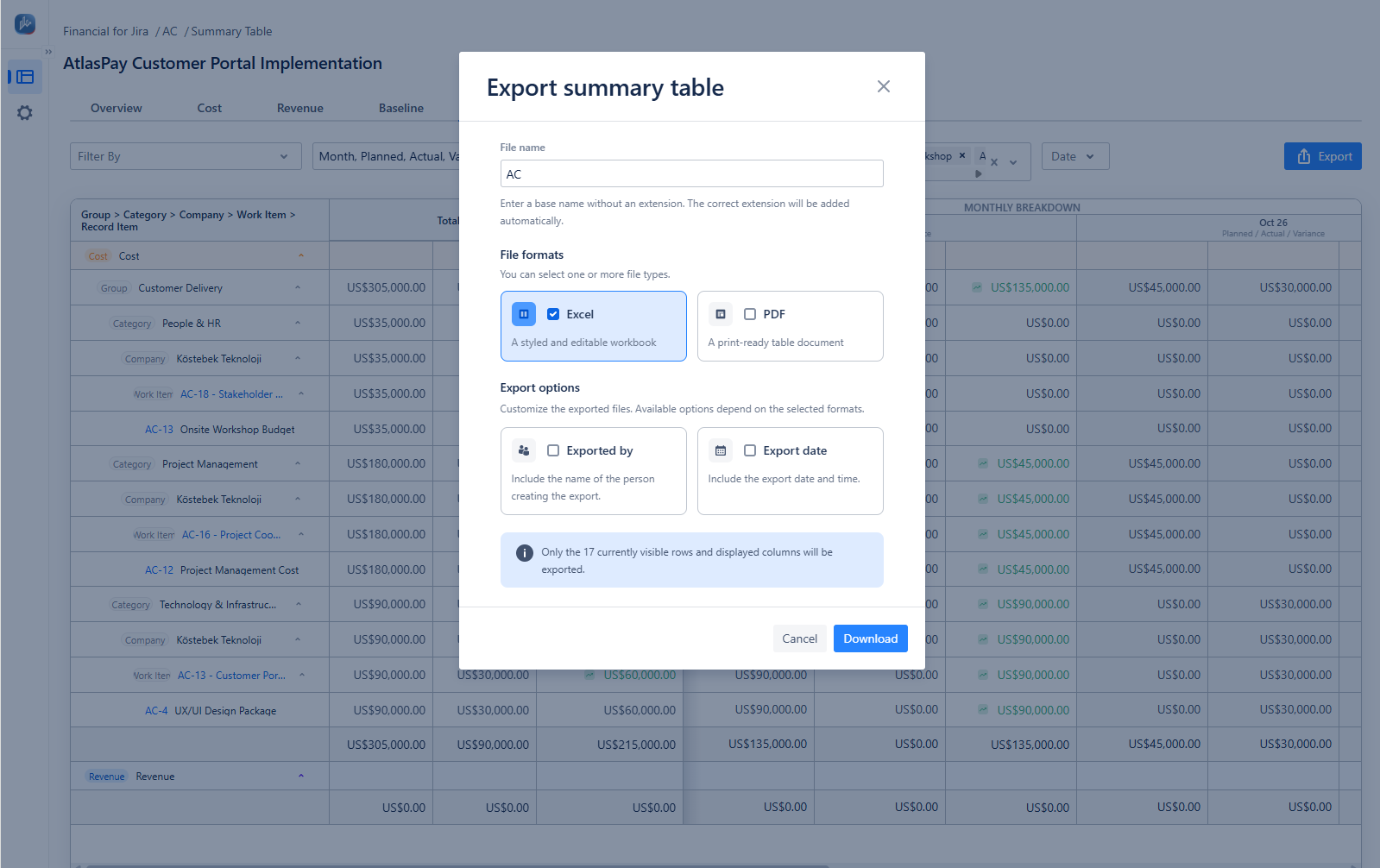Collapse the Technology & Infrastruc... category
This screenshot has width=1380, height=868.
(299, 605)
